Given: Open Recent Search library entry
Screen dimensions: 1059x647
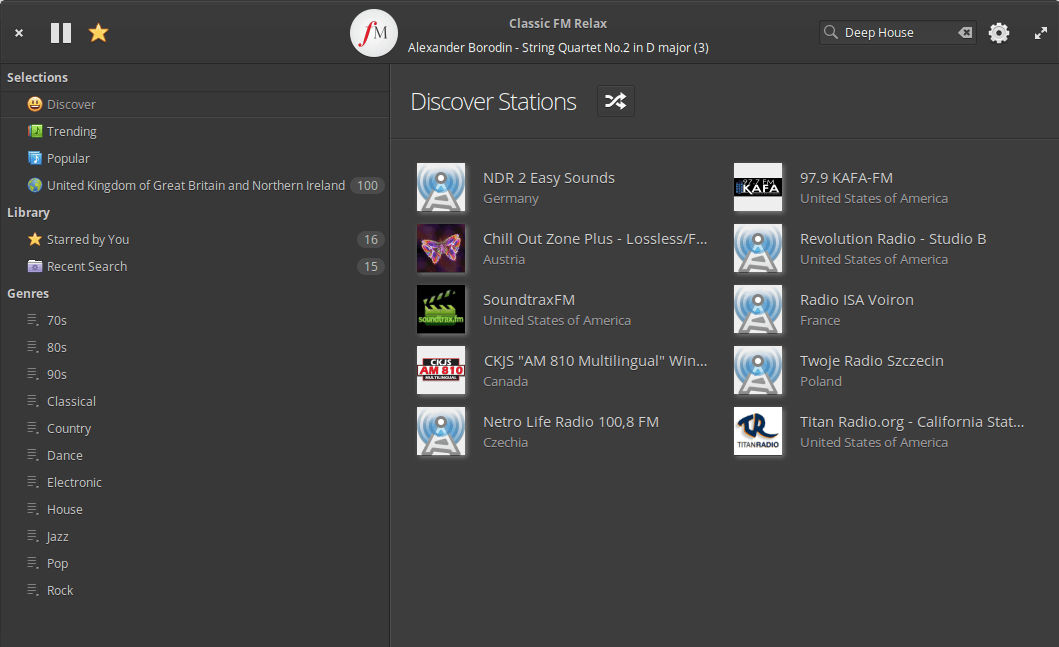Looking at the screenshot, I should coord(195,266).
